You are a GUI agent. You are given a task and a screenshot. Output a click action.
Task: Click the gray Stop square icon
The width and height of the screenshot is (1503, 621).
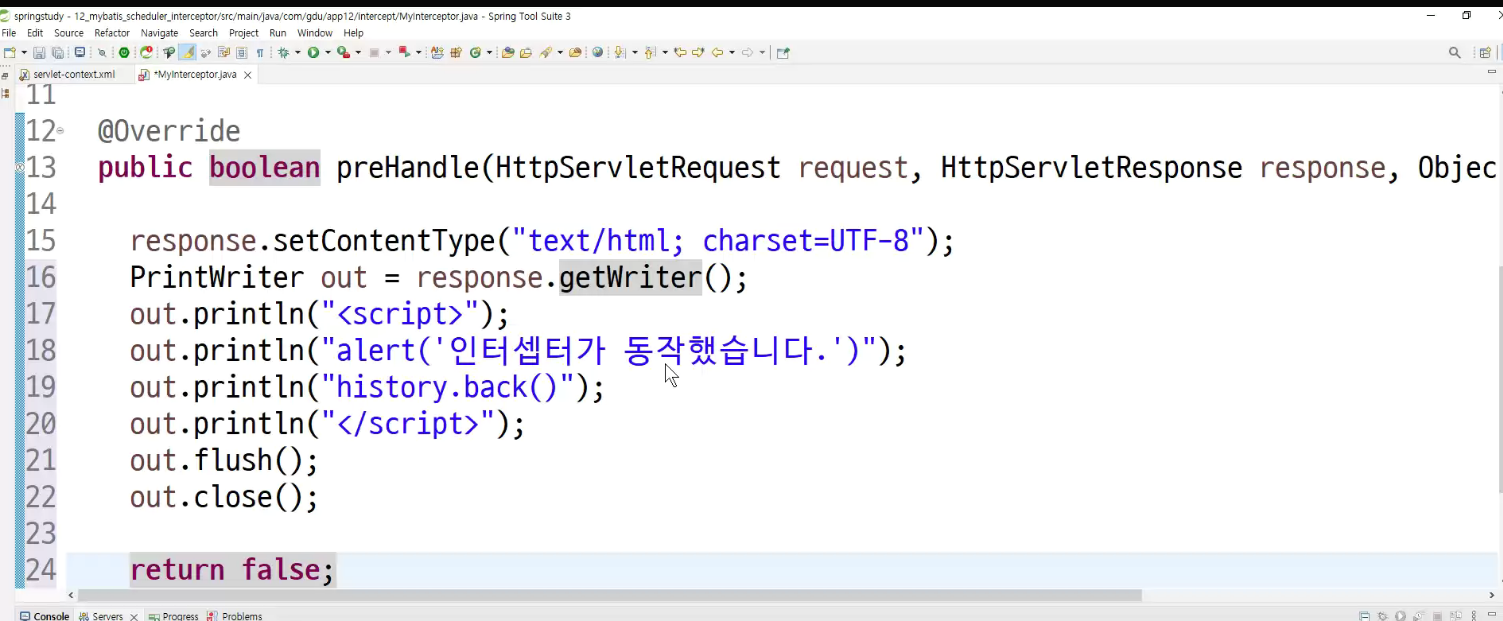pos(374,52)
